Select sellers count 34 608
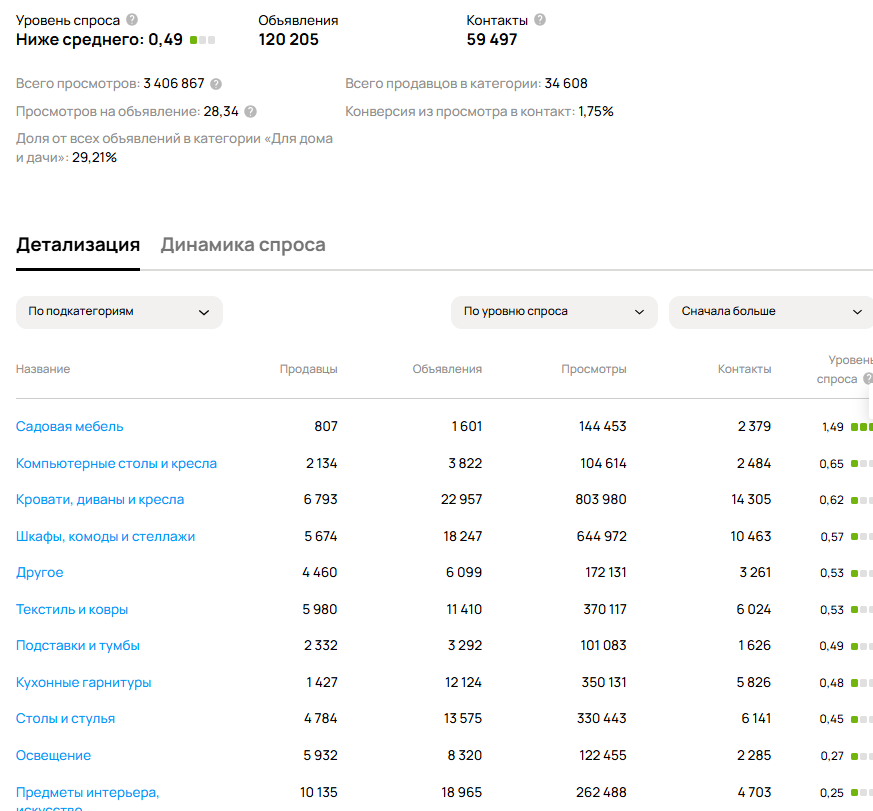 pos(566,83)
